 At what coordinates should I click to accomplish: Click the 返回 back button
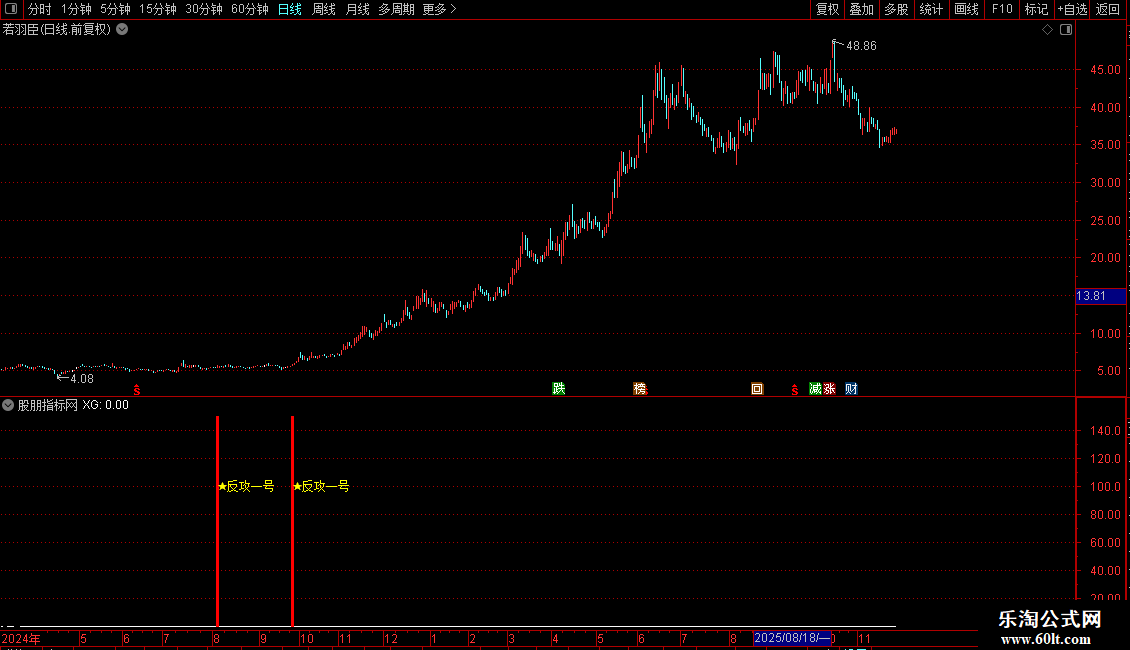point(1108,9)
